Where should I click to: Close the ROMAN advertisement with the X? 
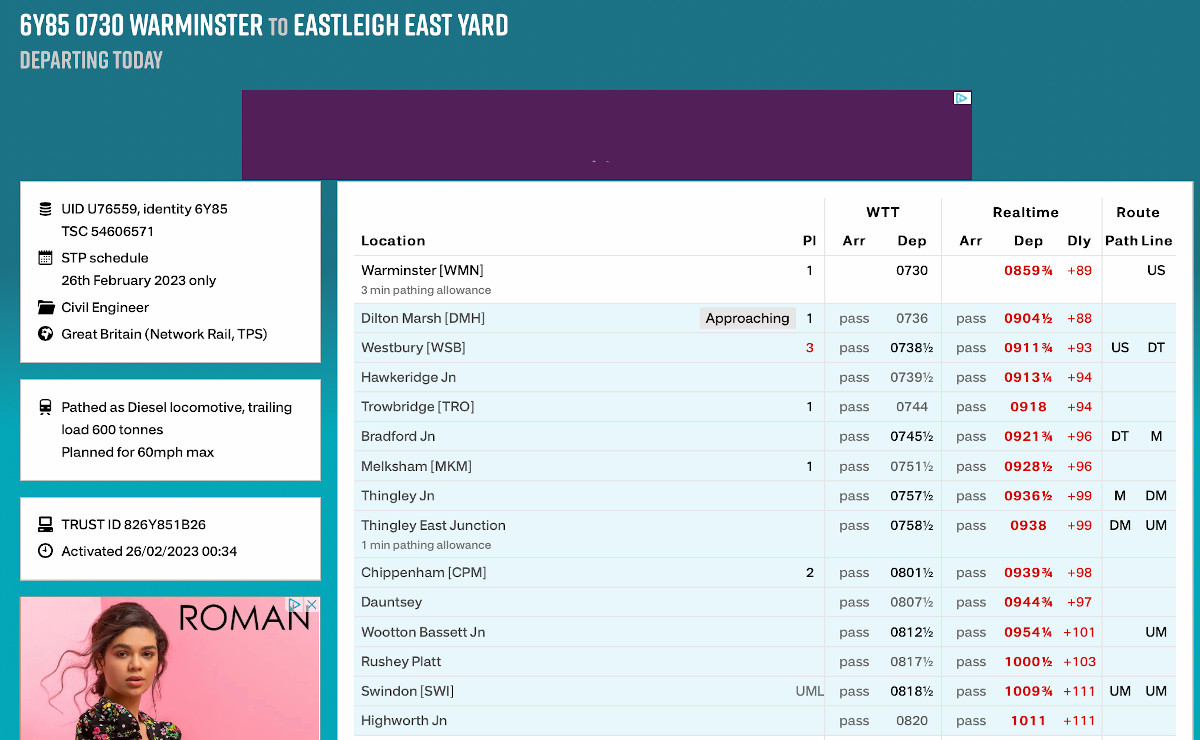coord(311,605)
